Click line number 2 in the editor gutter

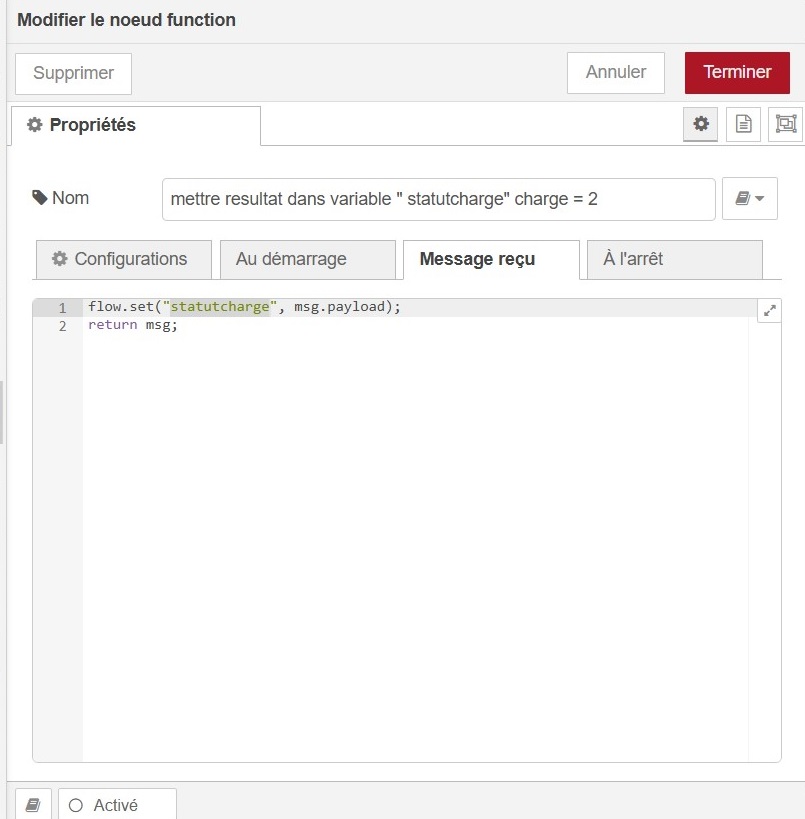(62, 326)
